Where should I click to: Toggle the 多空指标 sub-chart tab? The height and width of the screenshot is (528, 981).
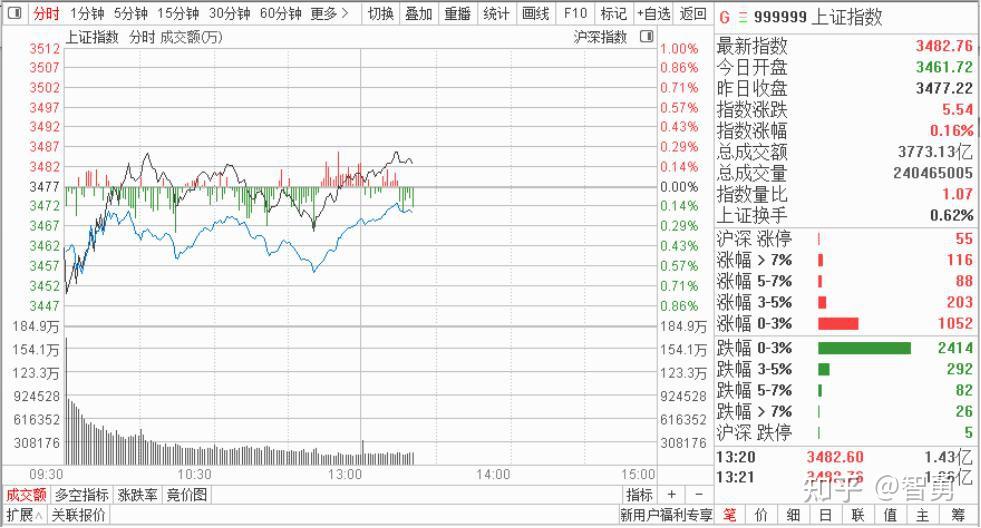(82, 495)
